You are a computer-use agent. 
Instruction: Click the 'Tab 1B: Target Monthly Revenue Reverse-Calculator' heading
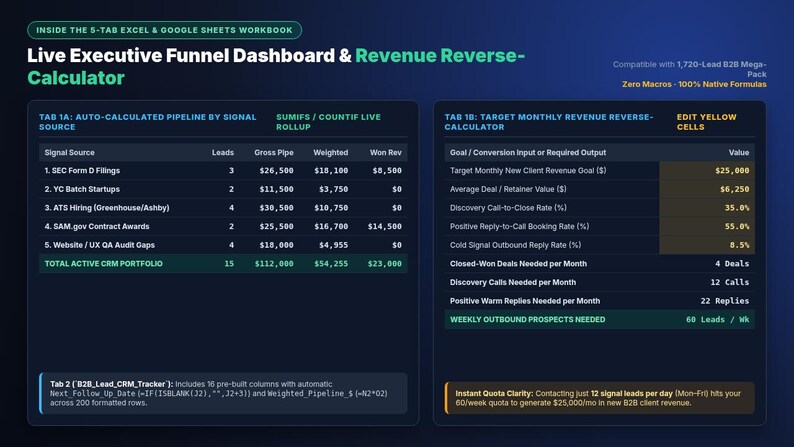(x=549, y=122)
